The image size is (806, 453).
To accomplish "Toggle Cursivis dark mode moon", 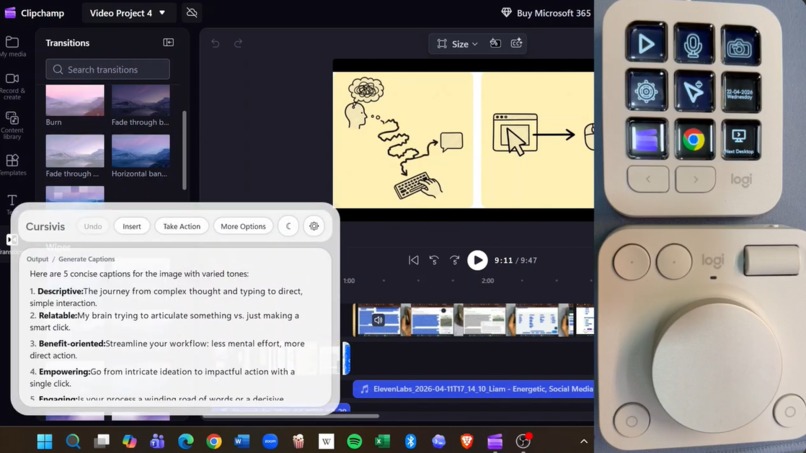I will [288, 226].
